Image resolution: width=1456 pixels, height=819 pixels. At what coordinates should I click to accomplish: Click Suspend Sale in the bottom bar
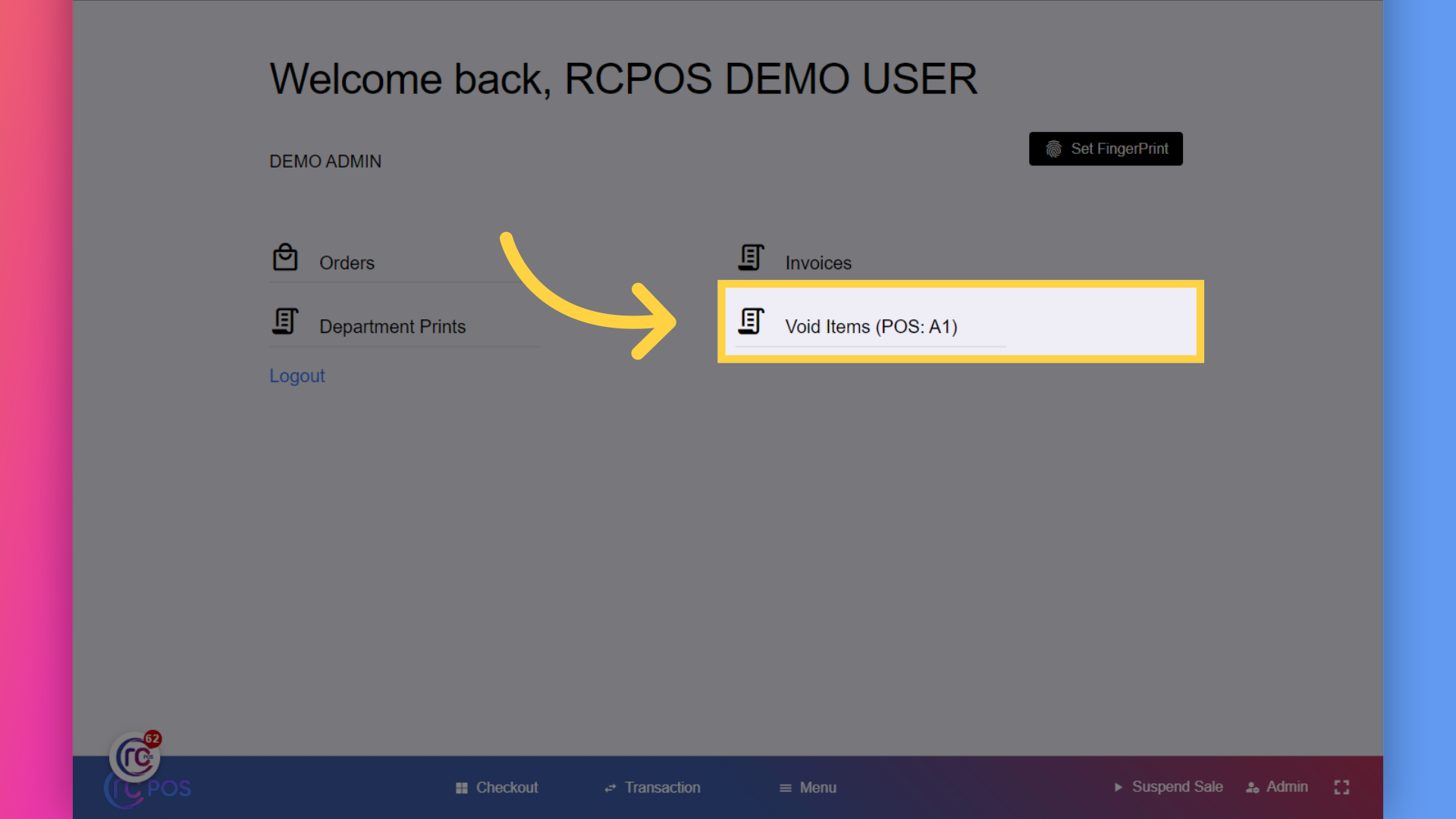(x=1168, y=787)
